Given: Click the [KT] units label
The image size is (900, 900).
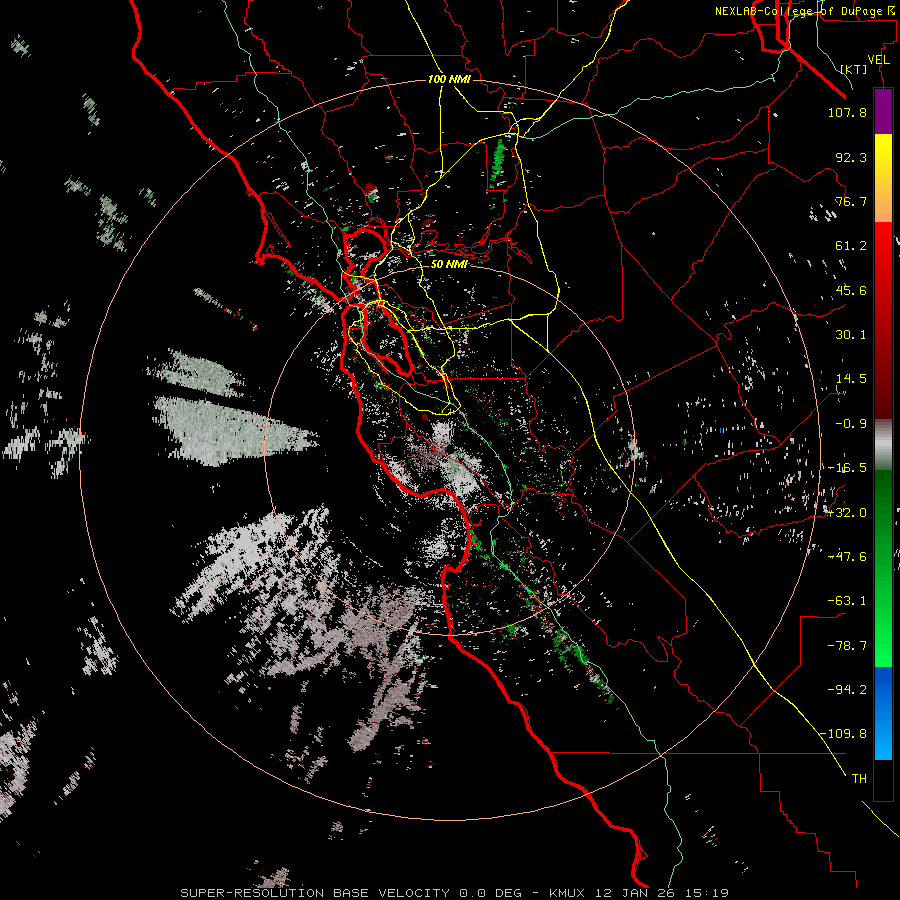Looking at the screenshot, I should pyautogui.click(x=854, y=69).
